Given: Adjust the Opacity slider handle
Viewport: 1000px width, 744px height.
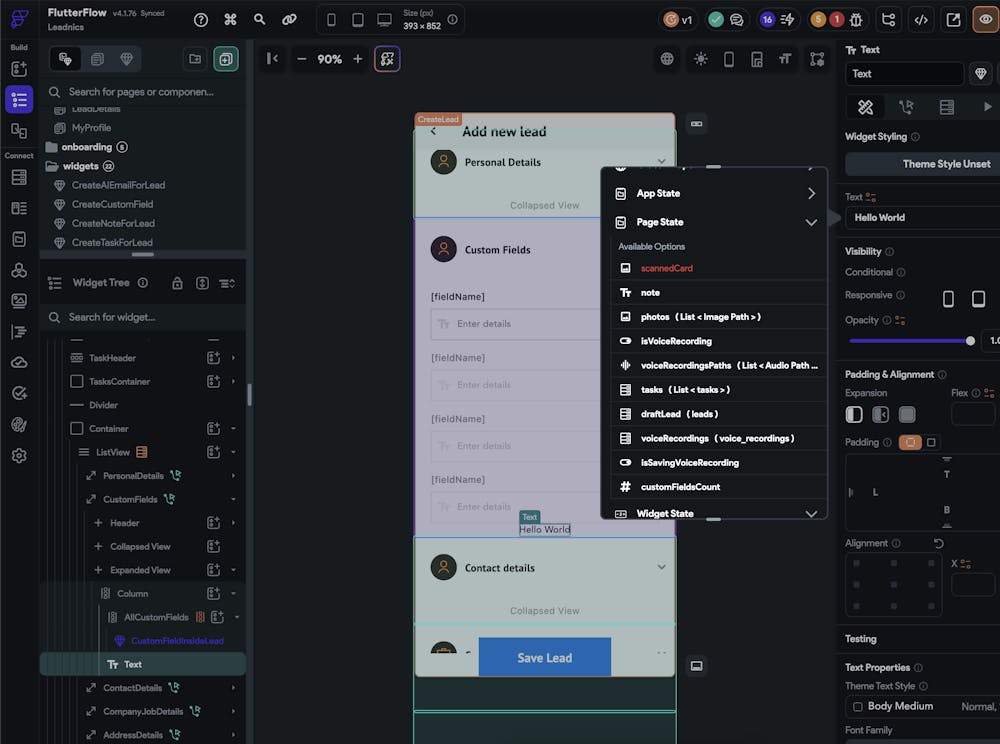Looking at the screenshot, I should pyautogui.click(x=970, y=341).
